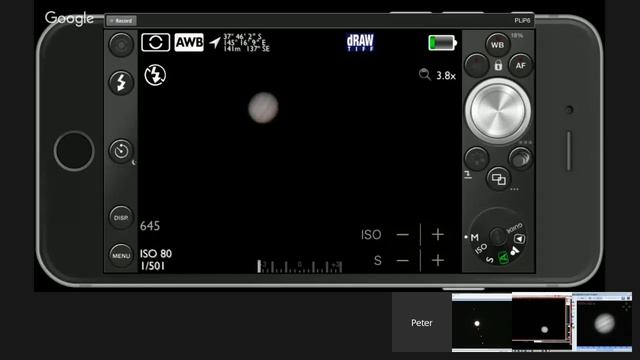This screenshot has height=360, width=640.
Task: Tap the dark round button below shutter on left
Action: (476, 158)
